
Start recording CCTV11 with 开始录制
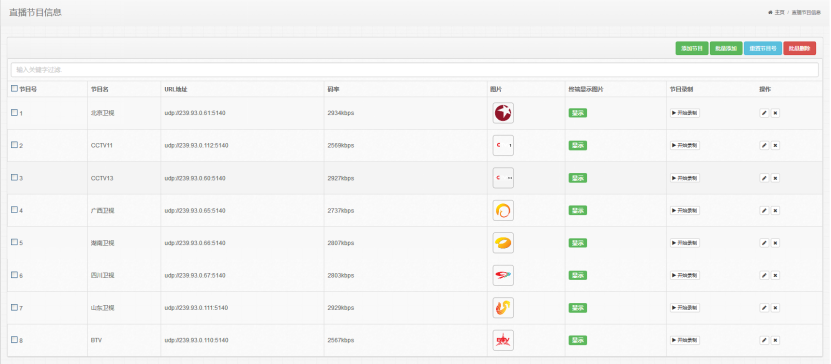[x=685, y=145]
